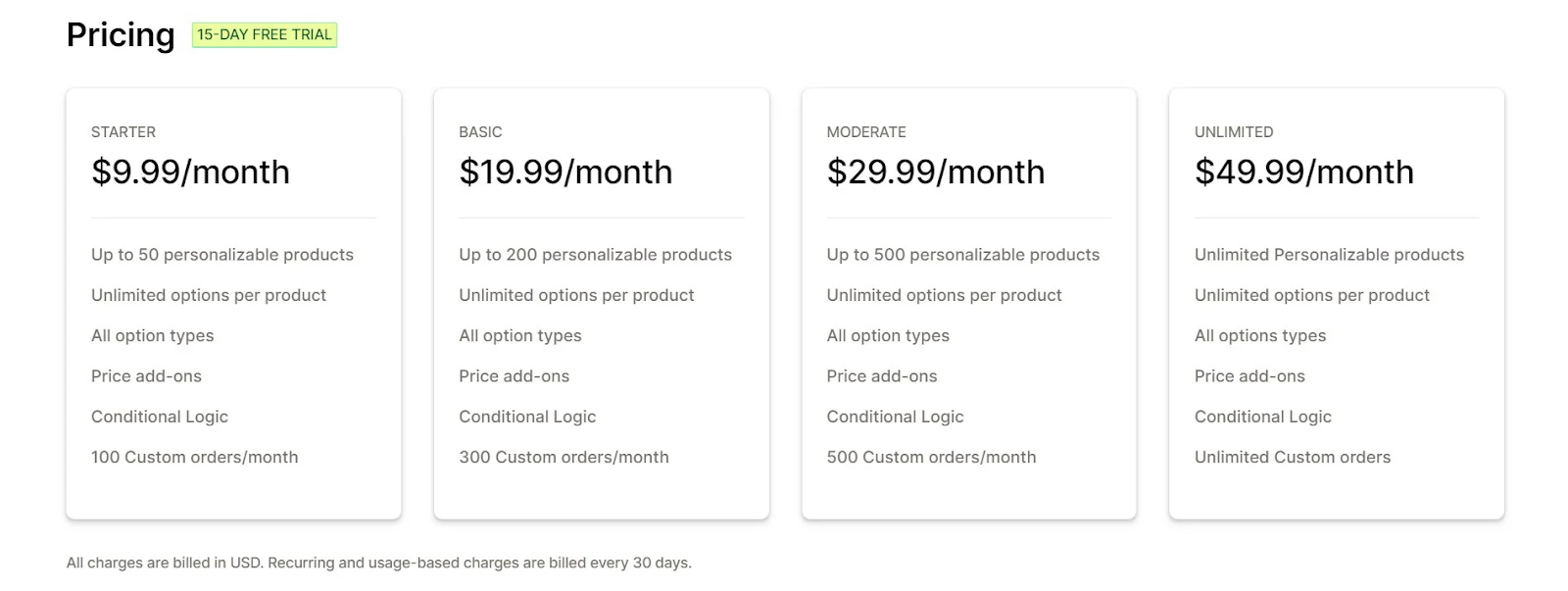The width and height of the screenshot is (1568, 591).
Task: Click Up to 500 personalizable products
Action: 963,255
